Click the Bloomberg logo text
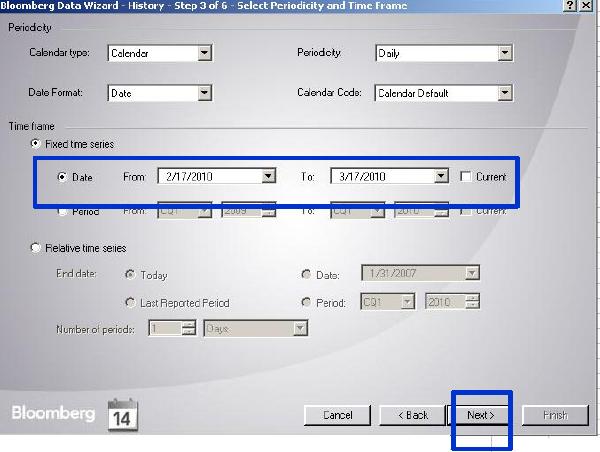Viewport: 600px width, 452px height. [53, 414]
